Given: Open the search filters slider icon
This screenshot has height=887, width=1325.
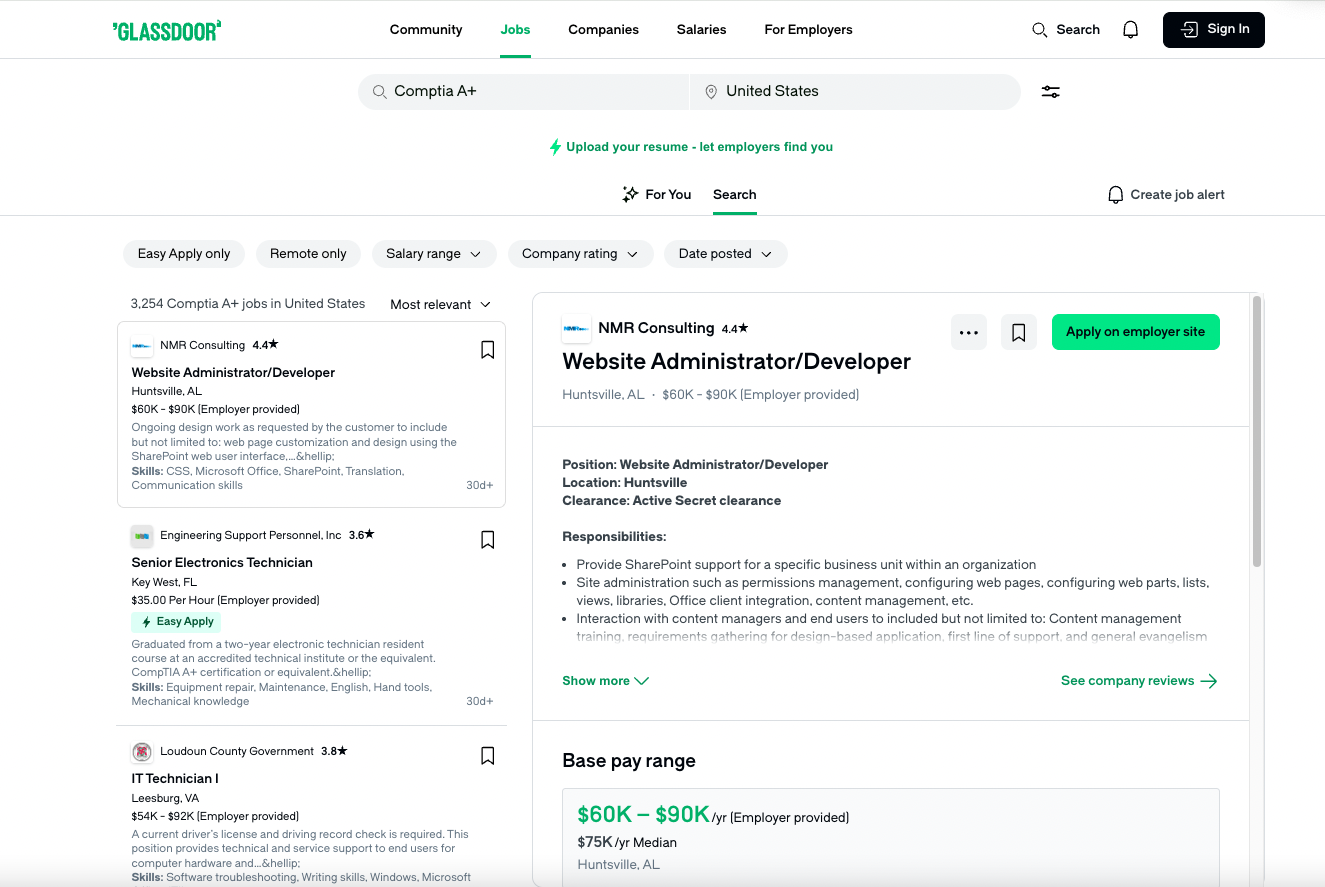Looking at the screenshot, I should point(1051,92).
